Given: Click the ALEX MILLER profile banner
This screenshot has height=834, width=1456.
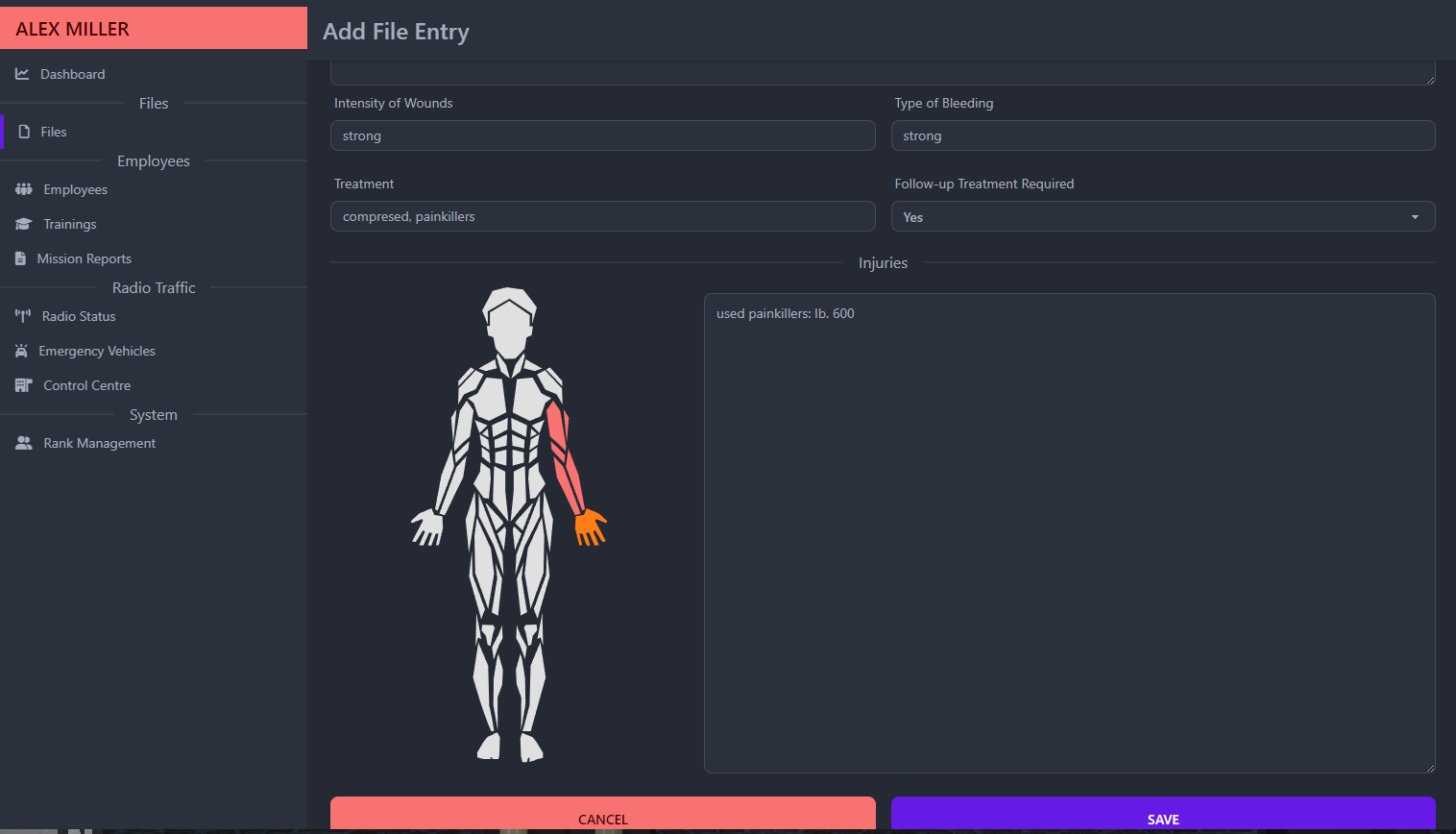Looking at the screenshot, I should click(153, 28).
